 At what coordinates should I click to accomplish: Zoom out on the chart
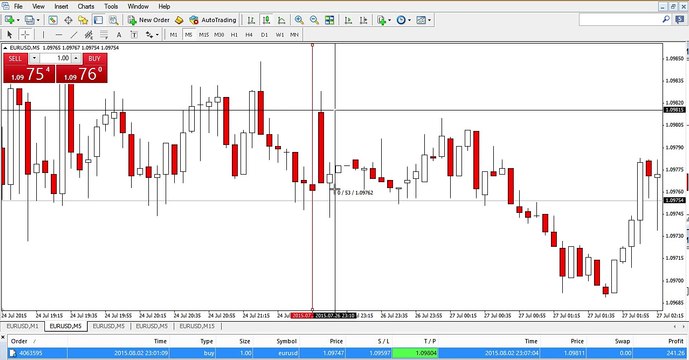(x=314, y=20)
